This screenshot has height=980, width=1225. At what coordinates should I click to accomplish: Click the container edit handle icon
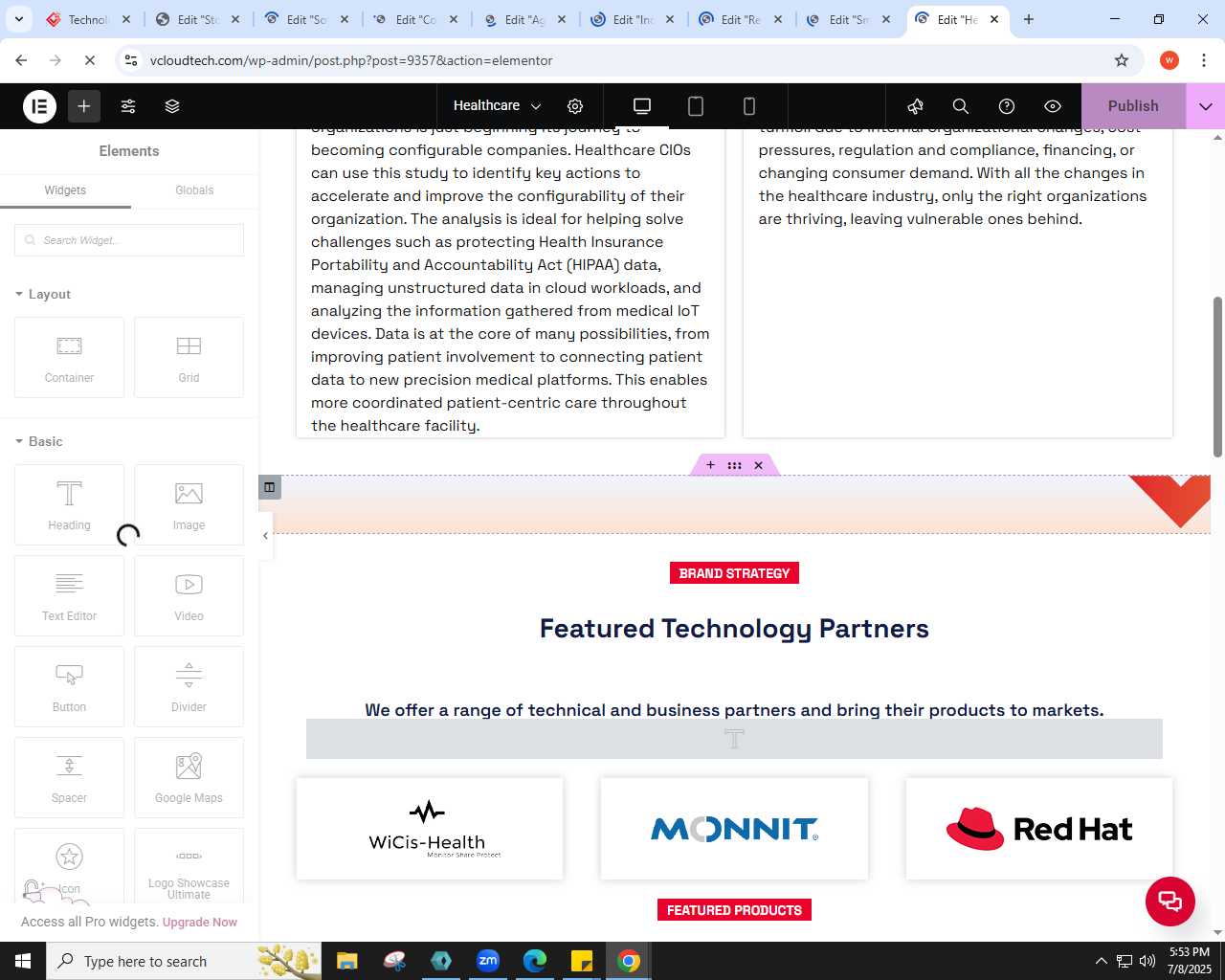[269, 487]
